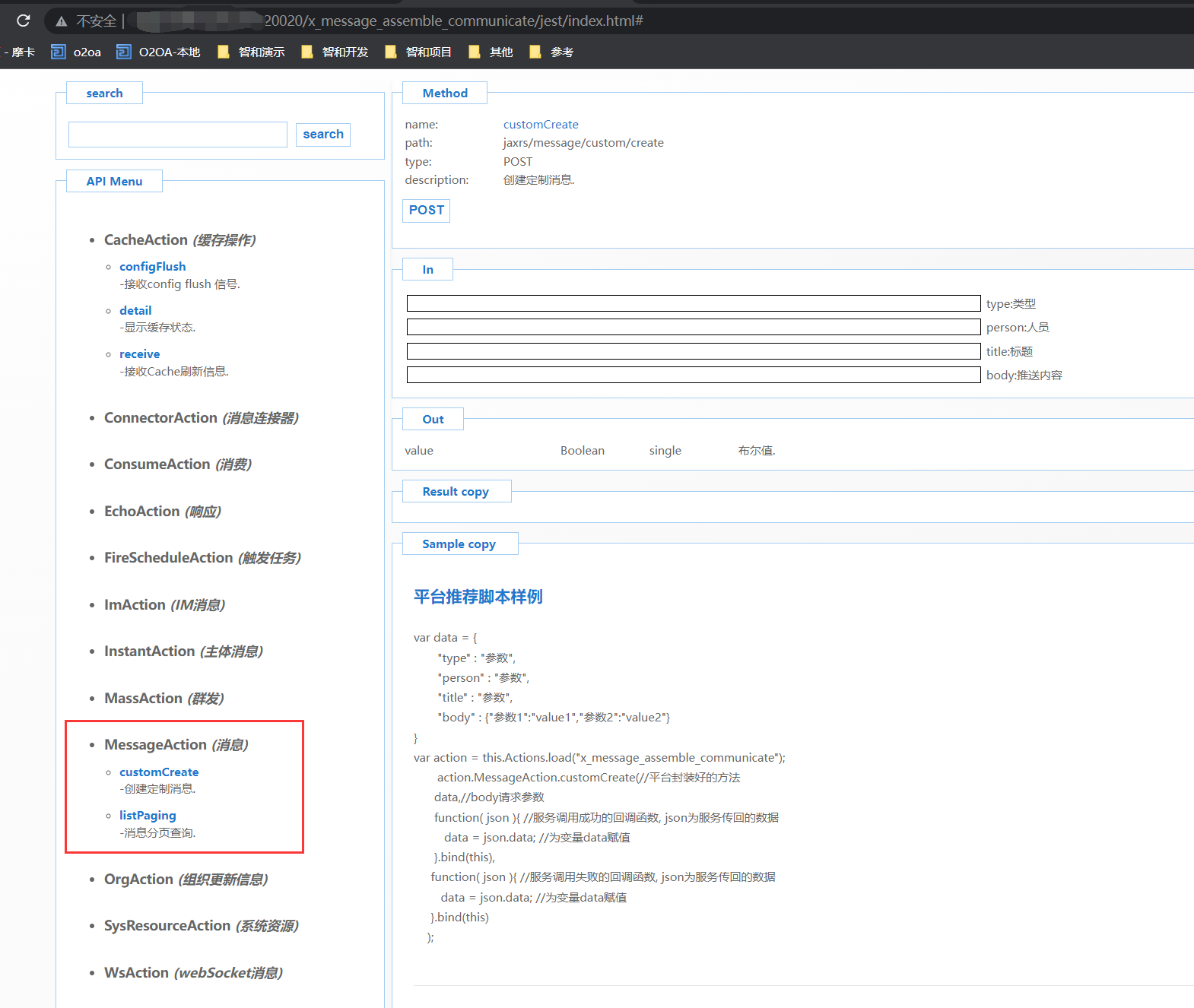The height and width of the screenshot is (1008, 1194).
Task: Expand the WsAction menu group
Action: [194, 973]
